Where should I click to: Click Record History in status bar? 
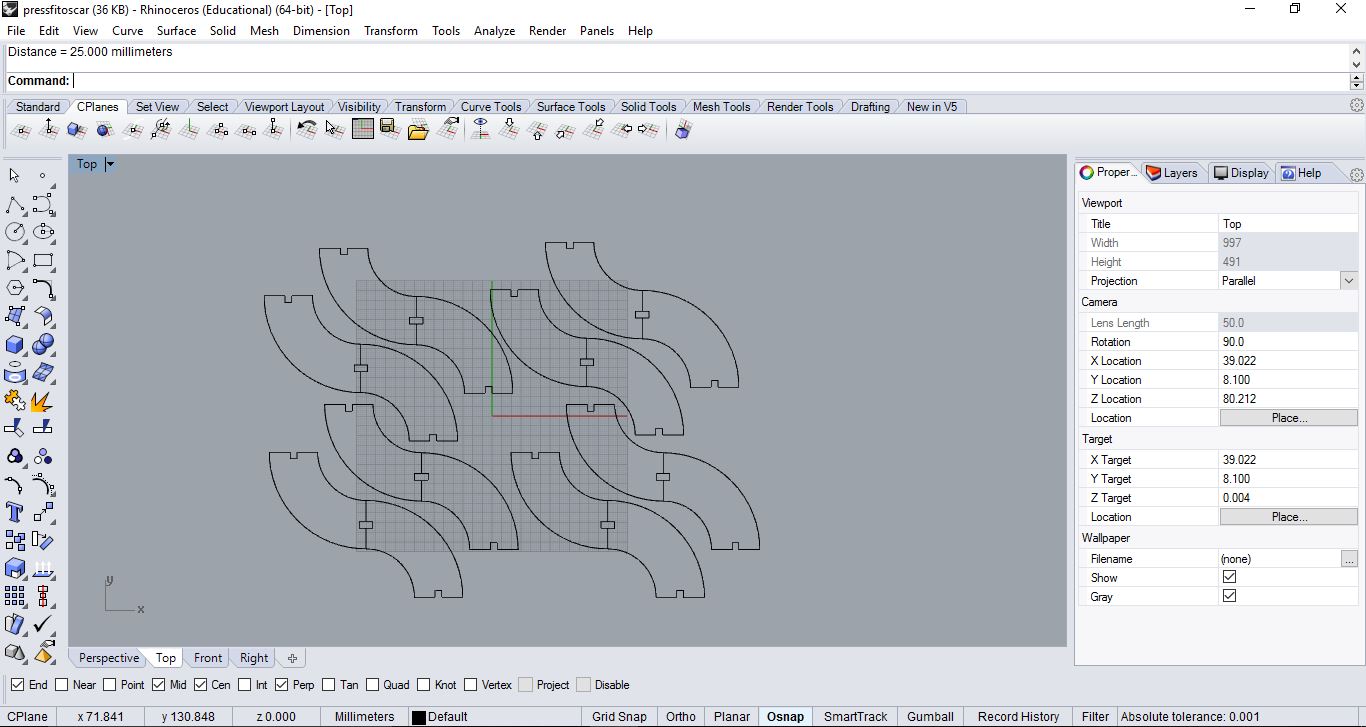(1018, 716)
